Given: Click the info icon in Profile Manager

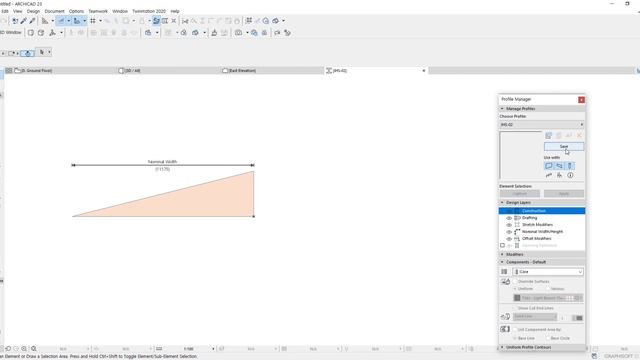Looking at the screenshot, I should pos(570,175).
